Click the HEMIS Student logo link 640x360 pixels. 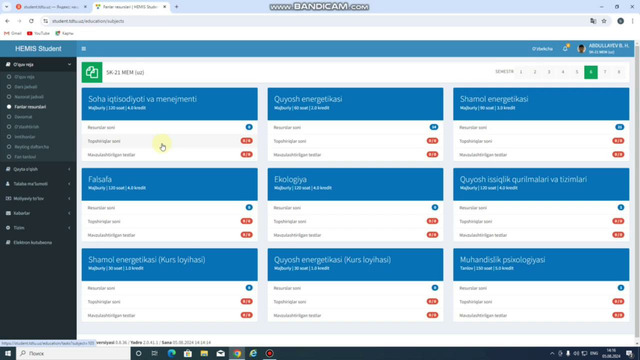38,49
